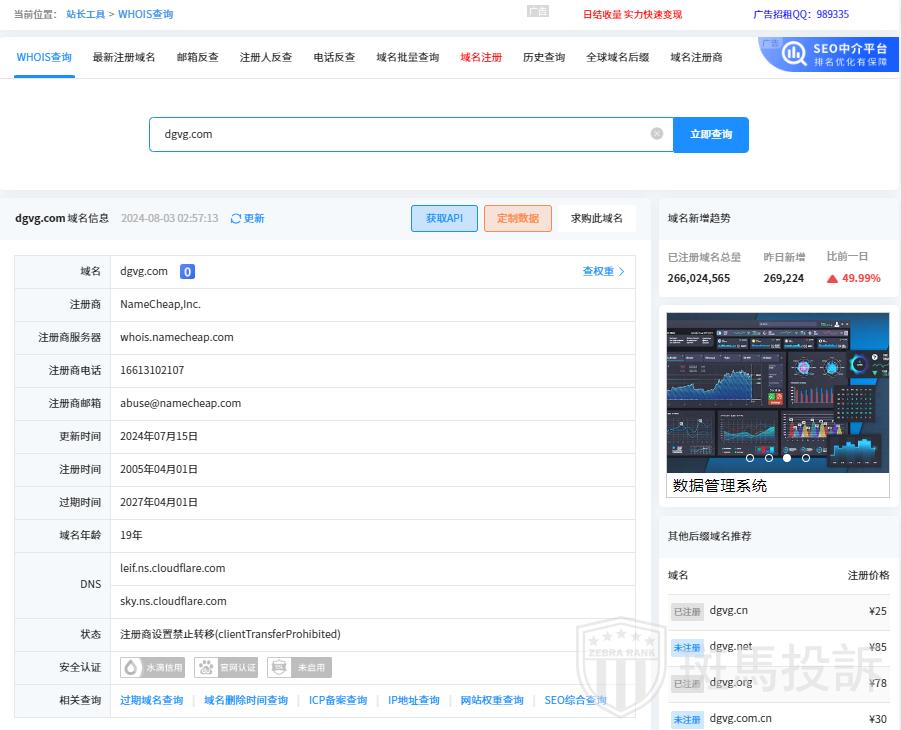
Task: Click the 官网认证 paw badge
Action: (x=227, y=667)
